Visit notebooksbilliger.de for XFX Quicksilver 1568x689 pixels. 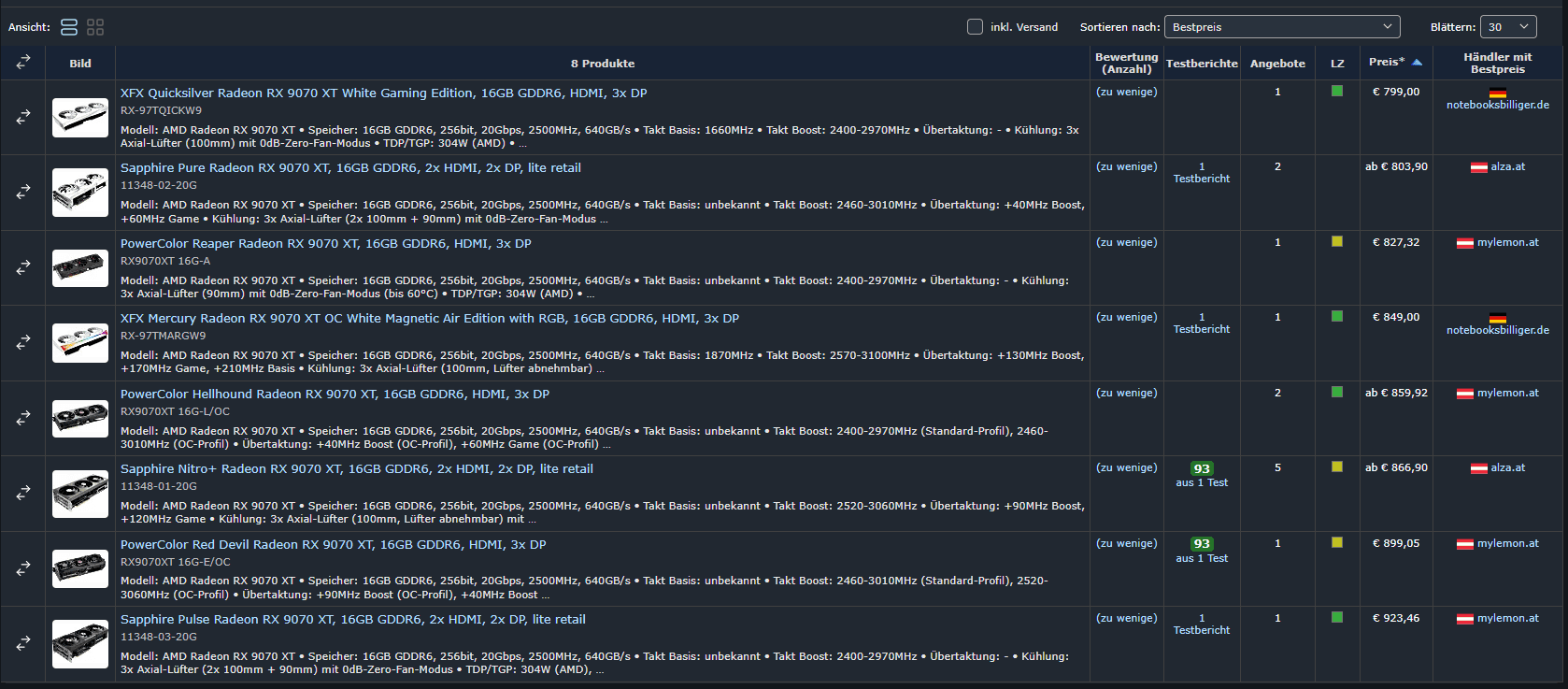[x=1498, y=105]
